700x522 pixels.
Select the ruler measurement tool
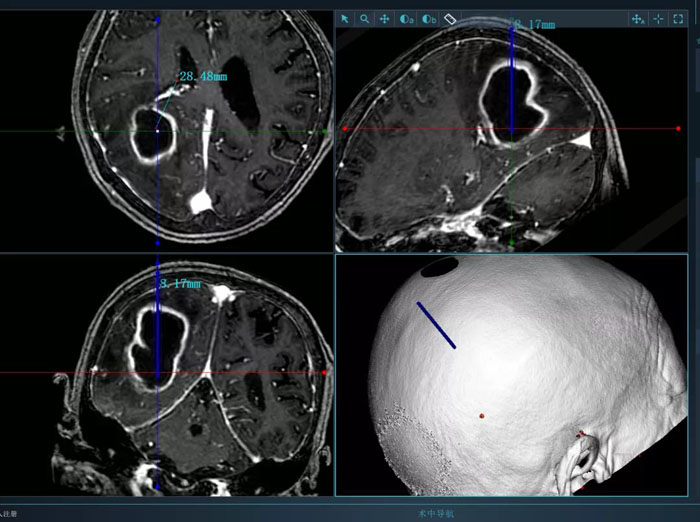(450, 18)
